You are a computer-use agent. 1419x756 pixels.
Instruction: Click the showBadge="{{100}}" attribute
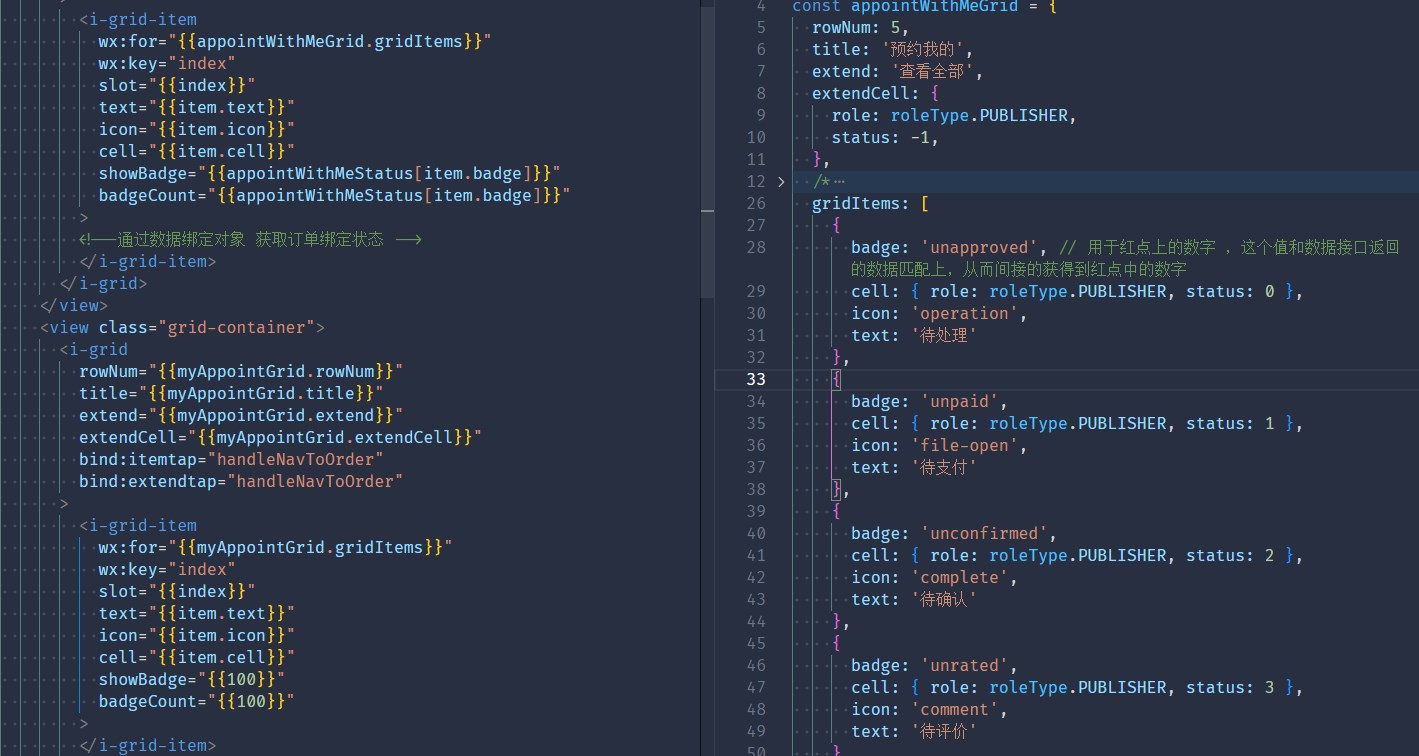click(192, 679)
